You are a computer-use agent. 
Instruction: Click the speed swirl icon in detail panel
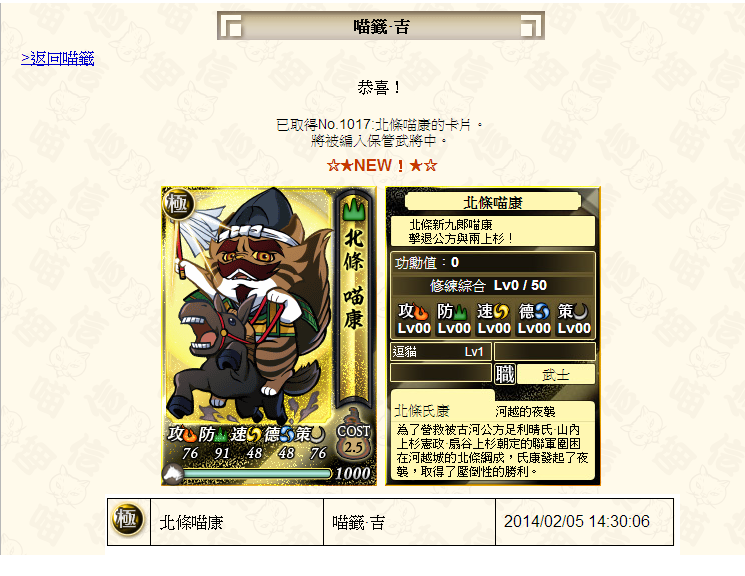point(501,312)
